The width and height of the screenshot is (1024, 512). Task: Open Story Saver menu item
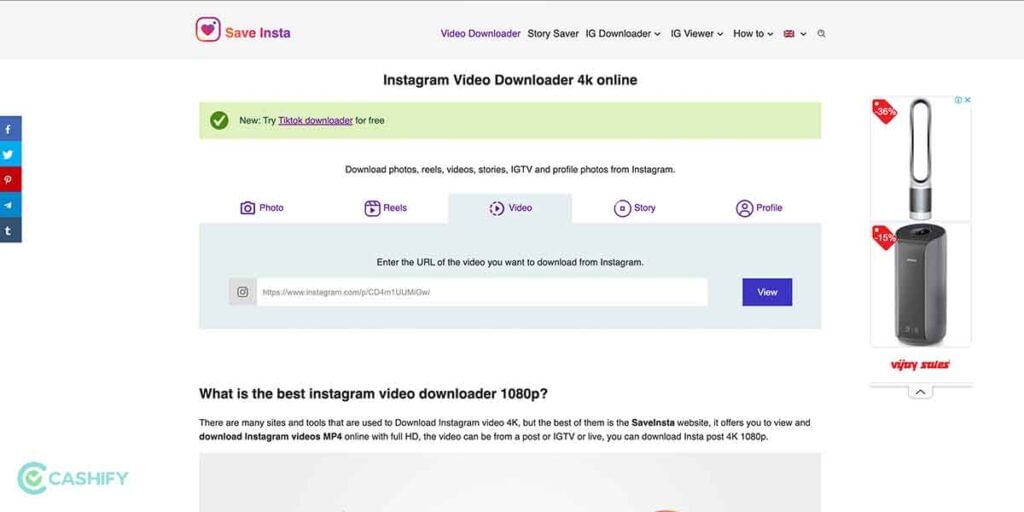553,34
